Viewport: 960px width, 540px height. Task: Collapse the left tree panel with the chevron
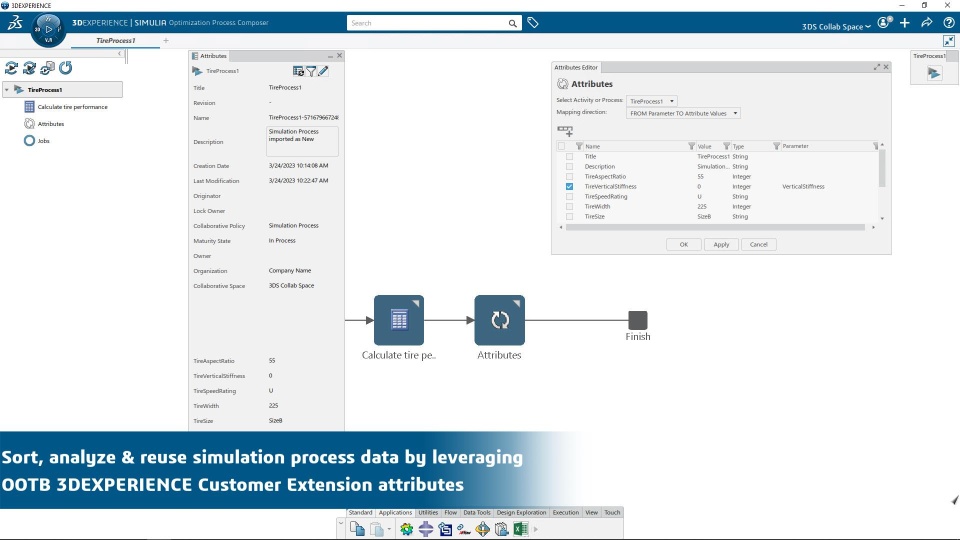[x=120, y=54]
